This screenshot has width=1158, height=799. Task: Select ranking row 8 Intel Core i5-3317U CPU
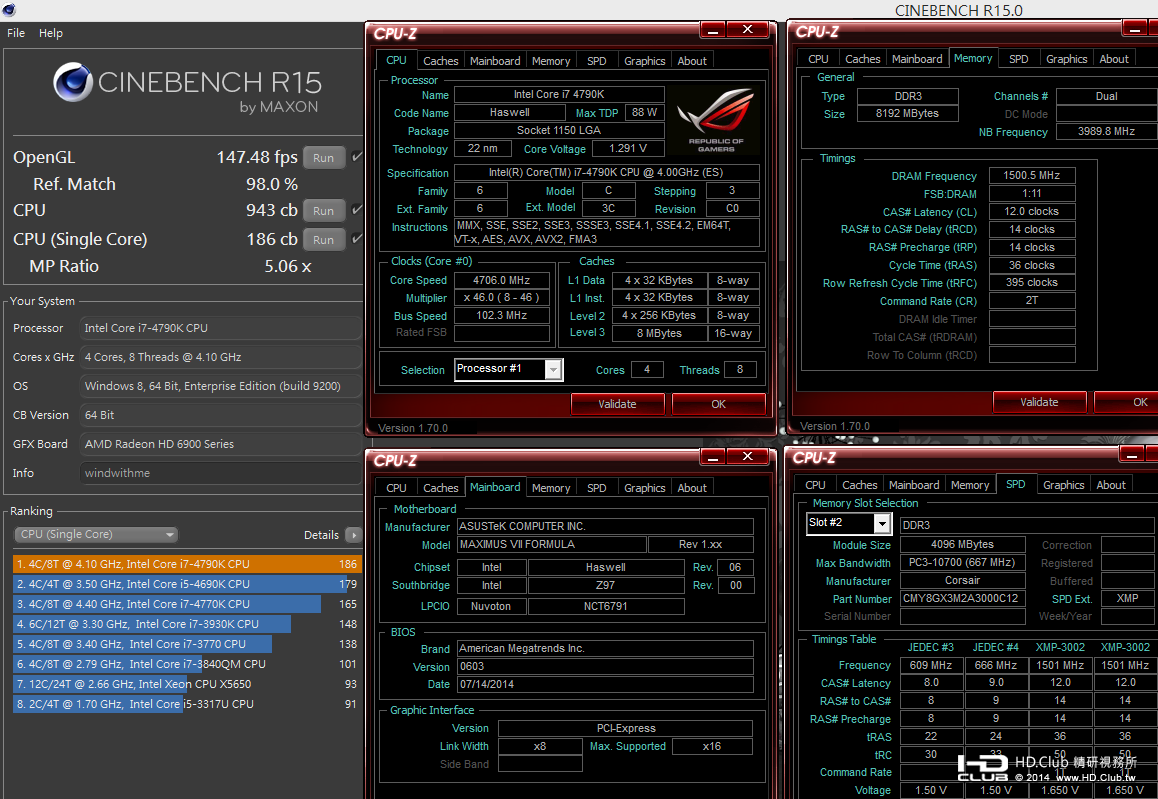(187, 704)
